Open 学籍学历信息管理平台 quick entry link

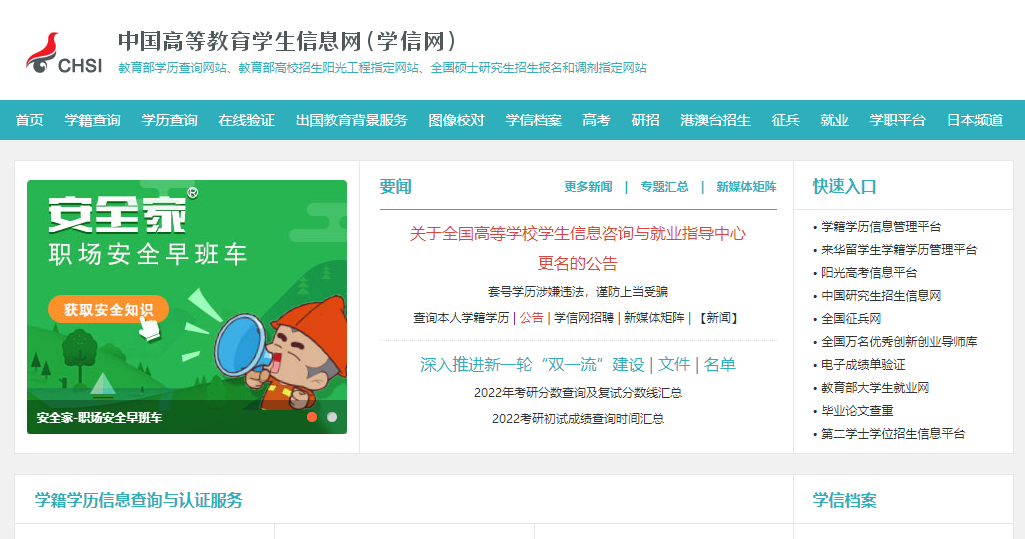(881, 227)
